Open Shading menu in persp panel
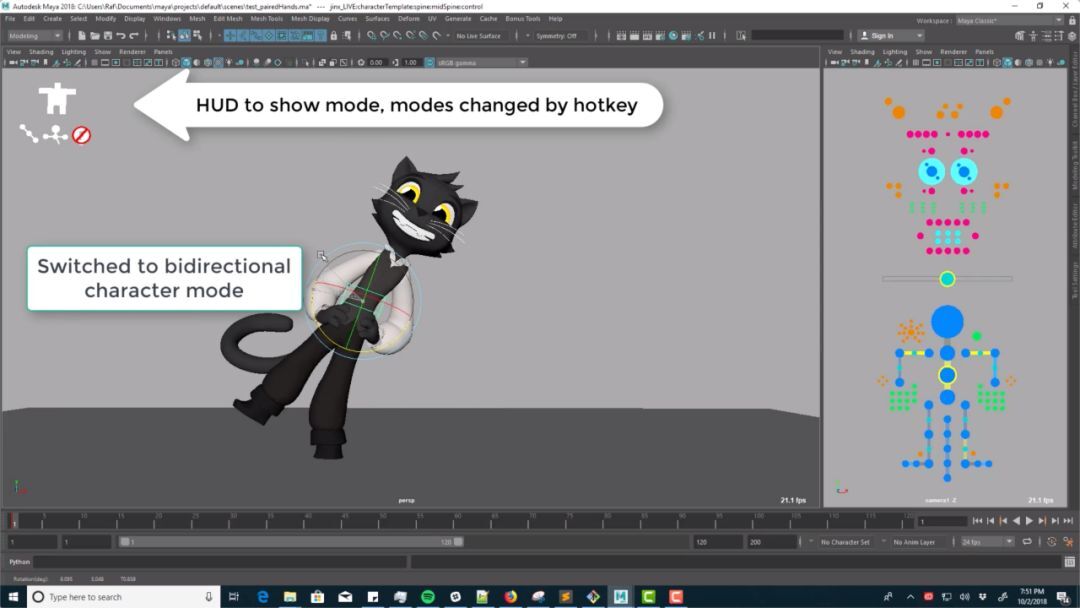Screen dimensions: 1080x608 coord(41,52)
